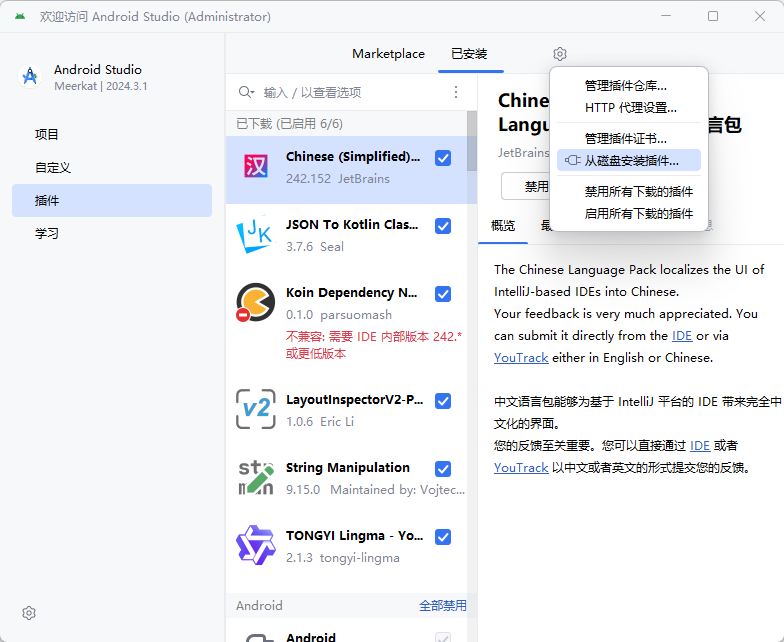The height and width of the screenshot is (642, 784).
Task: Click the String Manipulation plugin icon
Action: [256, 478]
